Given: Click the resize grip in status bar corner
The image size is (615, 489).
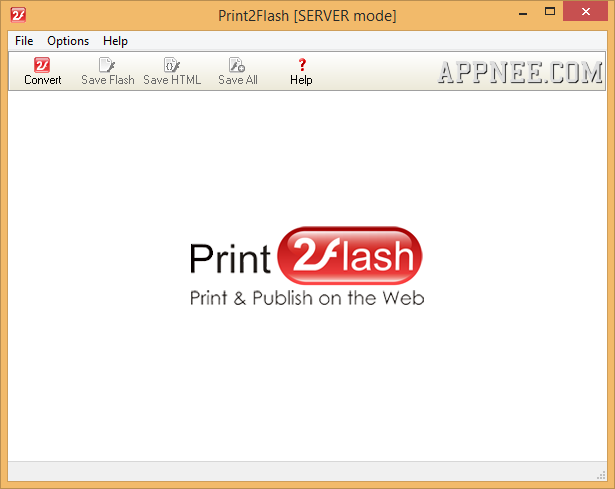Looking at the screenshot, I should tap(601, 475).
